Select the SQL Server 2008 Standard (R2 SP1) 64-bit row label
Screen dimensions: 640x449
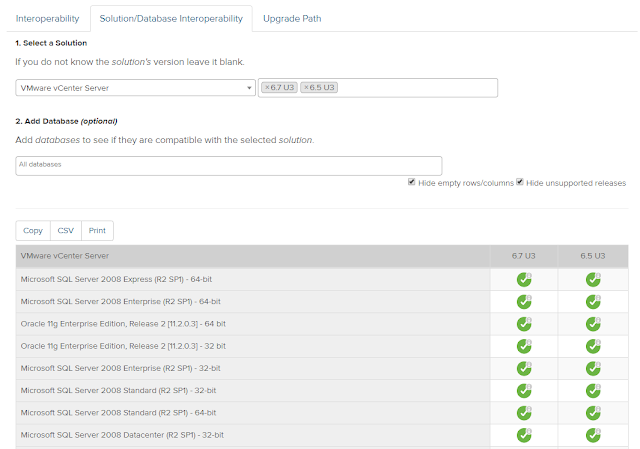[118, 413]
